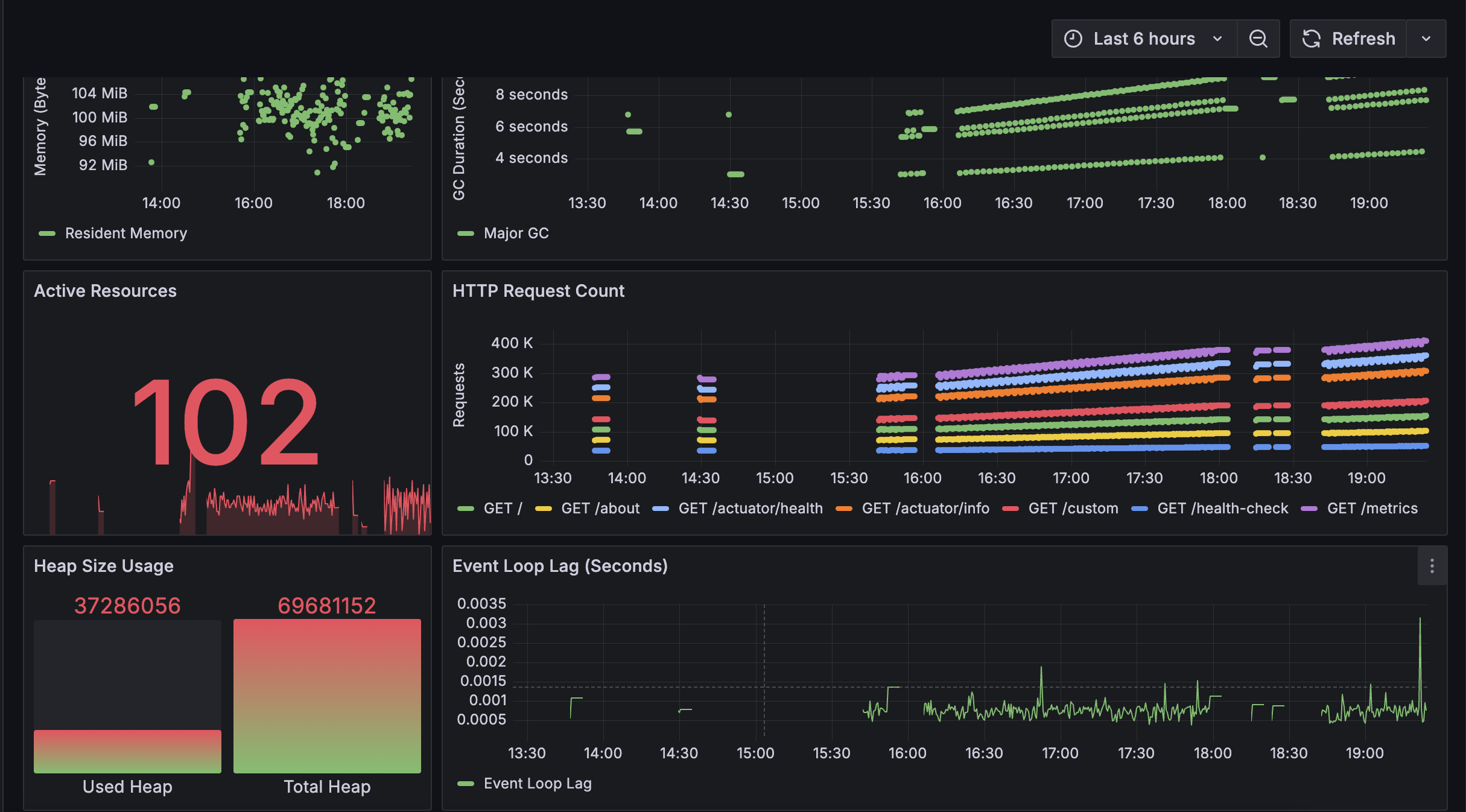Click the Total Heap bar gauge
1466x812 pixels.
point(327,696)
